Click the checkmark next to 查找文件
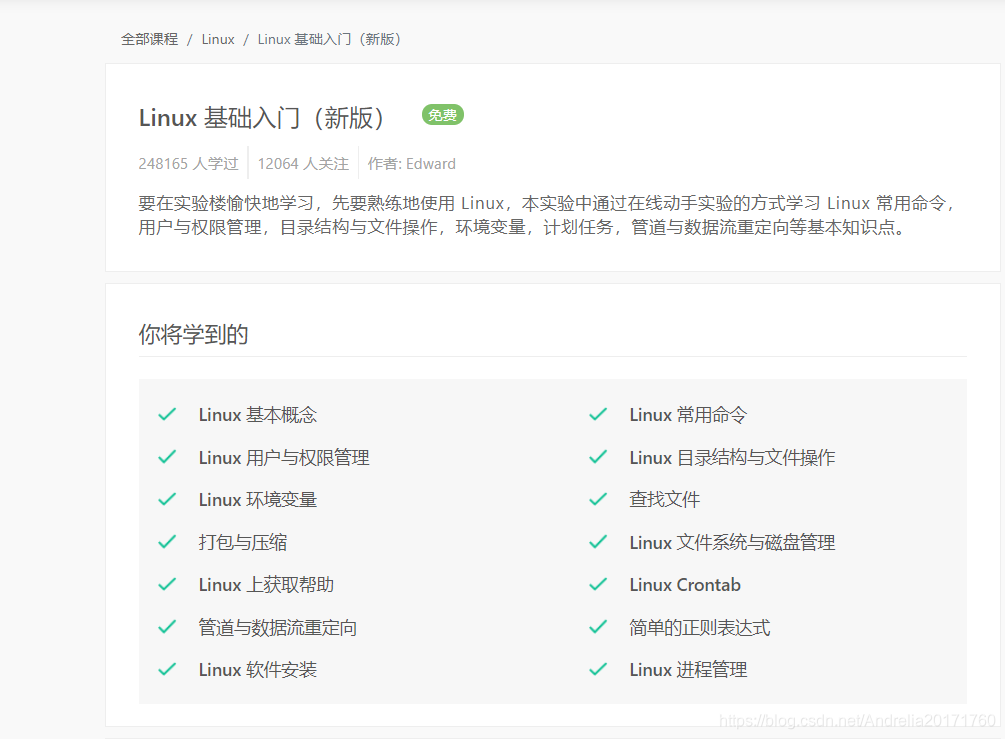This screenshot has height=739, width=1005. pyautogui.click(x=598, y=499)
